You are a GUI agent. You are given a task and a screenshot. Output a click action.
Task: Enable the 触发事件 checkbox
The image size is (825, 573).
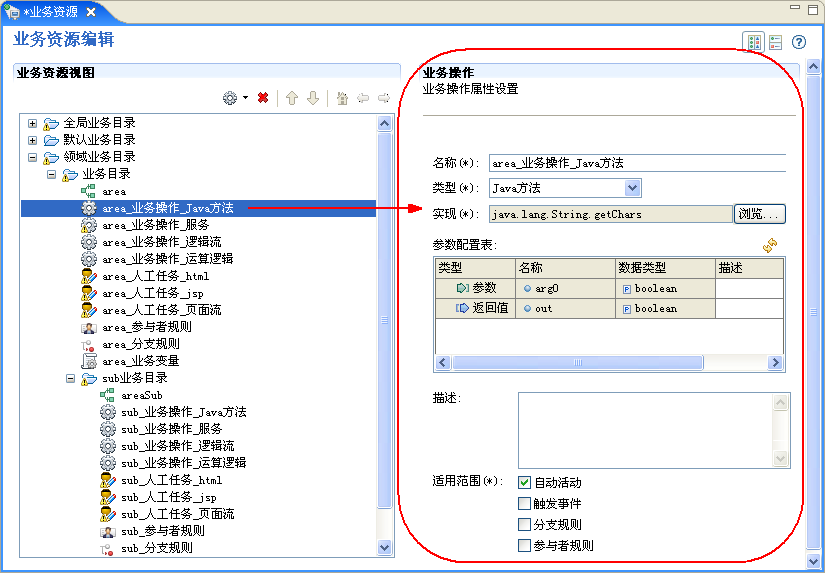click(x=525, y=504)
